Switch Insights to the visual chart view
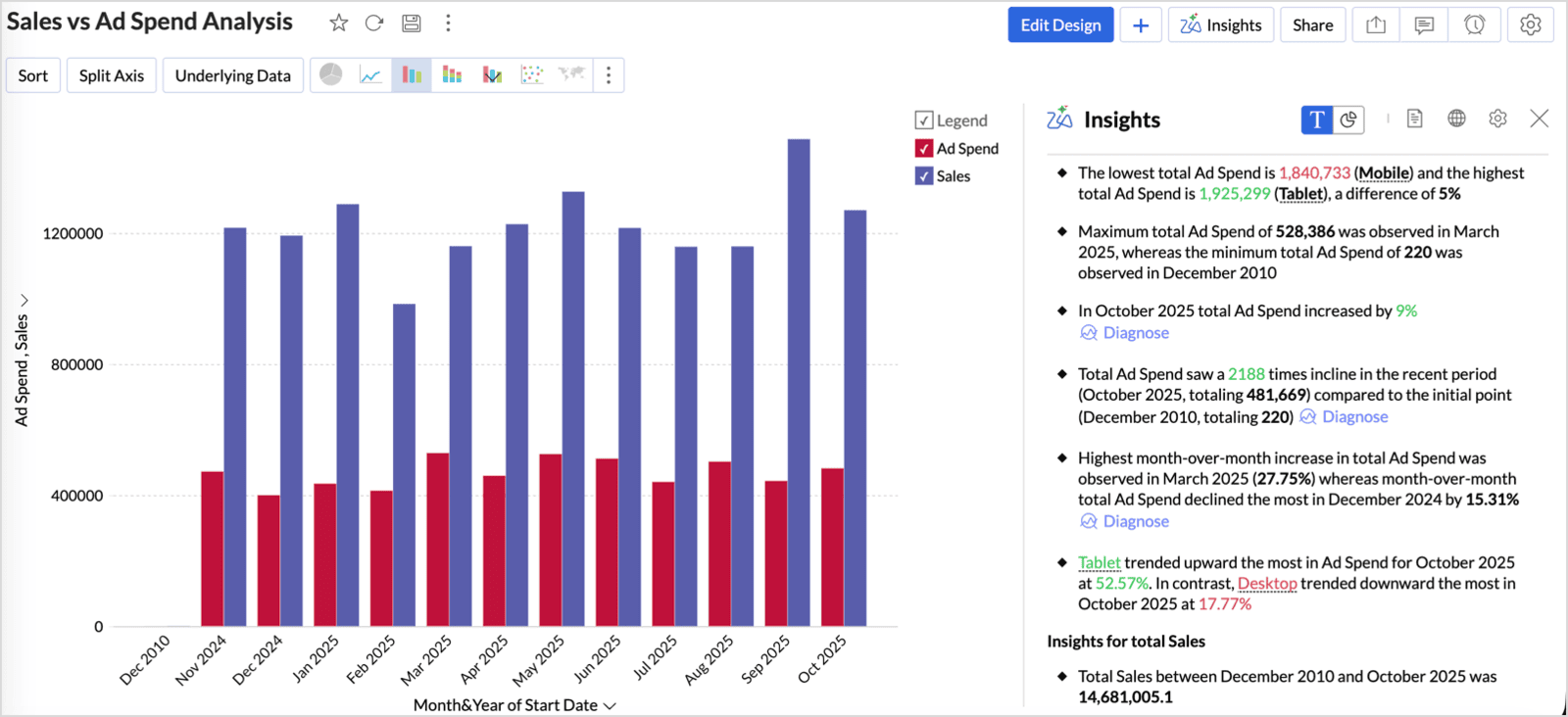The height and width of the screenshot is (717, 1568). click(x=1349, y=119)
